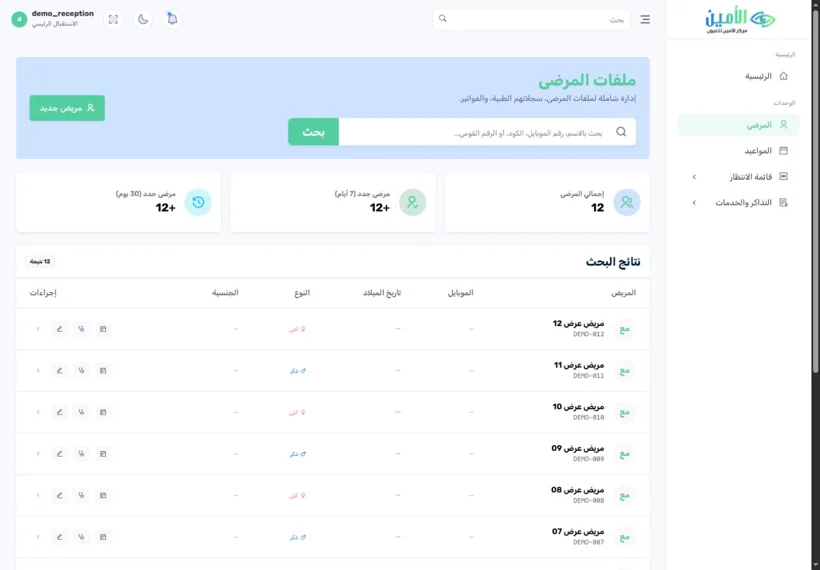Open patient مريض عرض 11 name link
The height and width of the screenshot is (570, 820).
click(x=579, y=365)
